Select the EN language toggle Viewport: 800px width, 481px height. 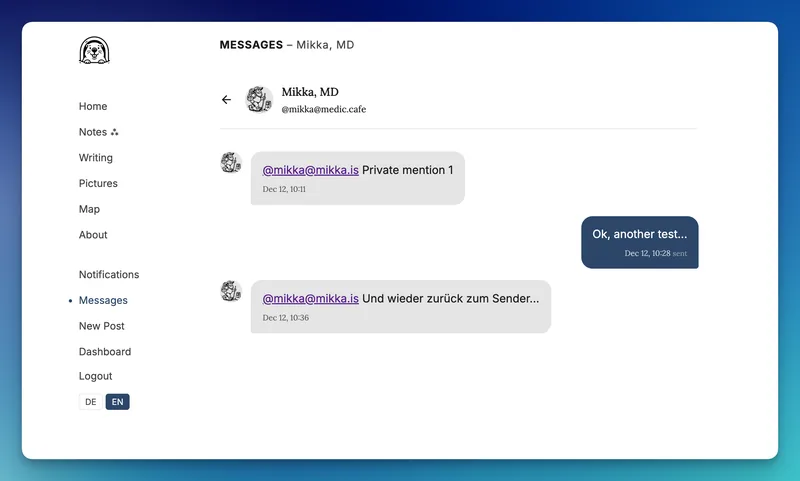(x=118, y=402)
